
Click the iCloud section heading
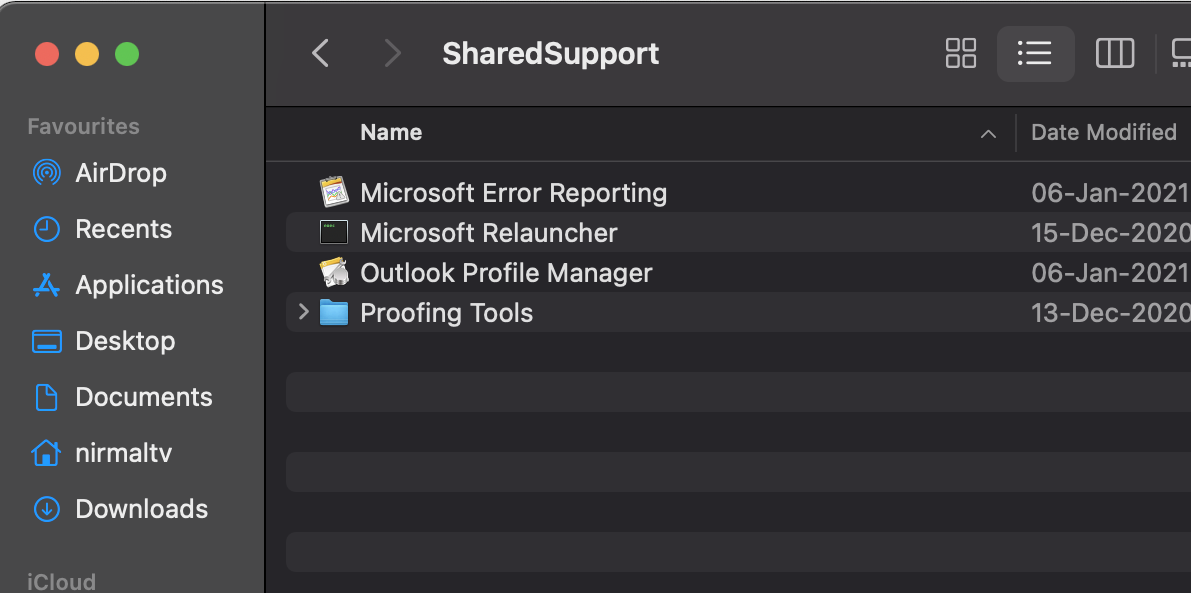point(62,582)
